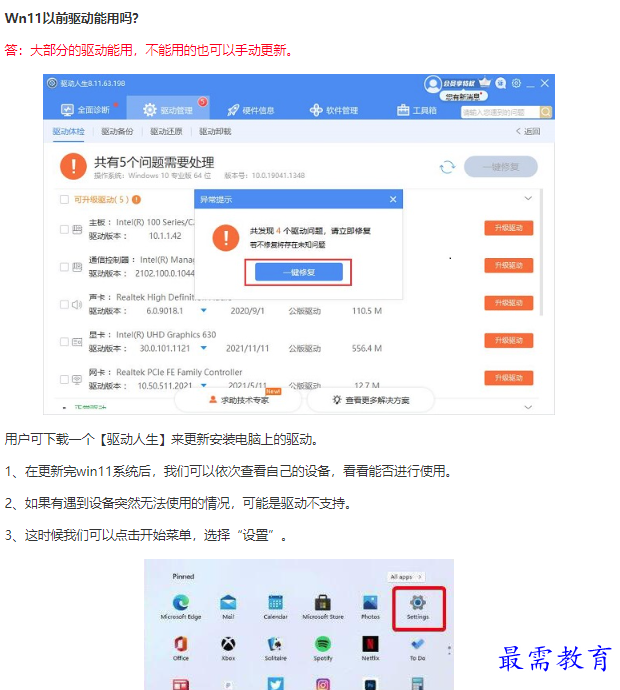Tick the 可升级驱动 select-all checkbox

click(x=64, y=200)
